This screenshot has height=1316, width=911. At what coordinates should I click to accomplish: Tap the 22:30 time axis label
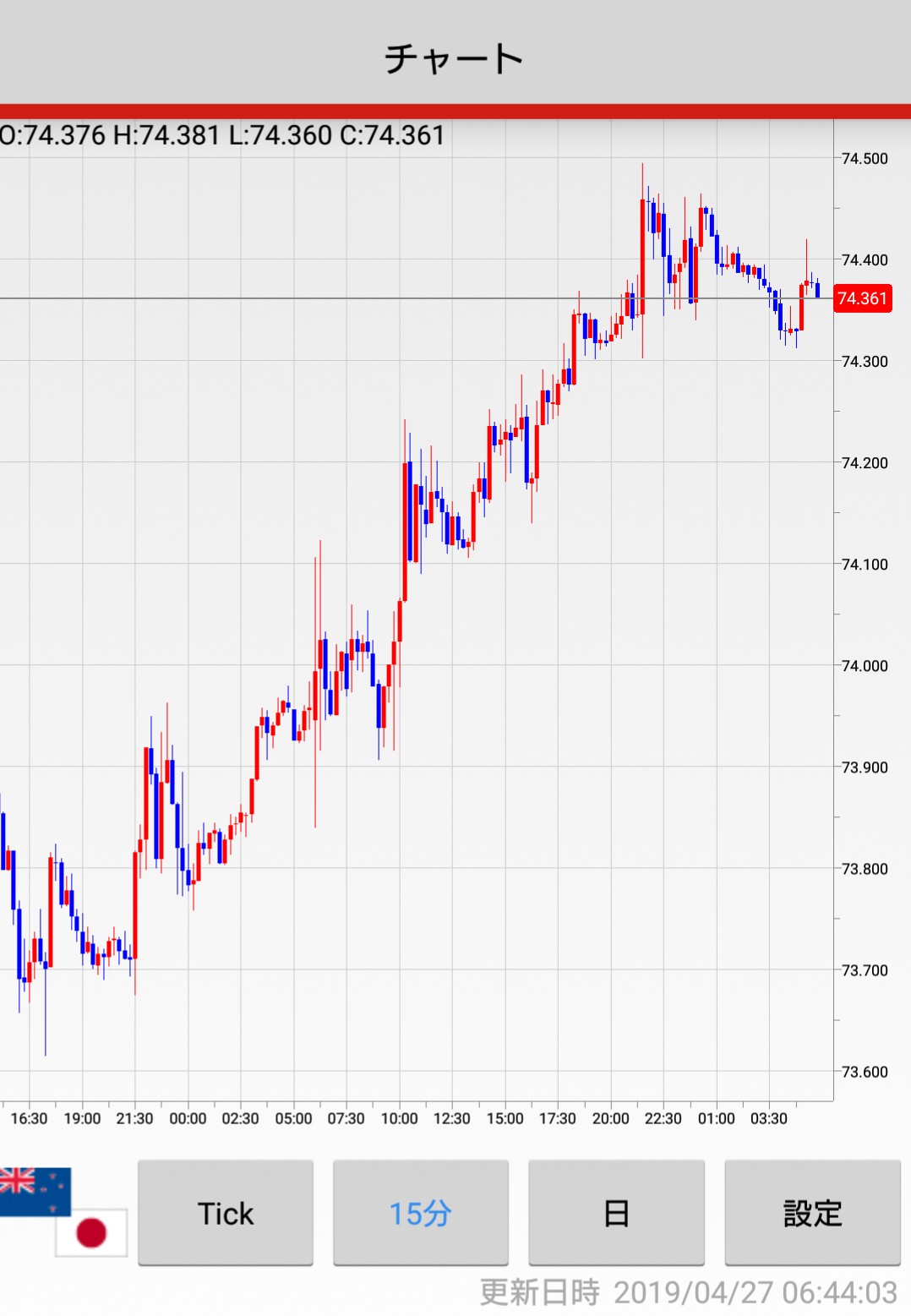pos(663,1118)
